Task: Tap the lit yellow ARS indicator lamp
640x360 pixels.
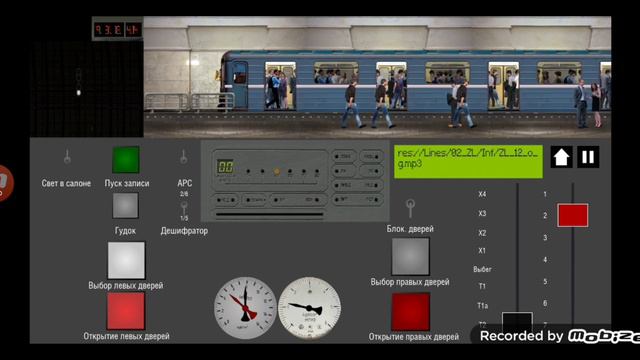Action: click(277, 171)
